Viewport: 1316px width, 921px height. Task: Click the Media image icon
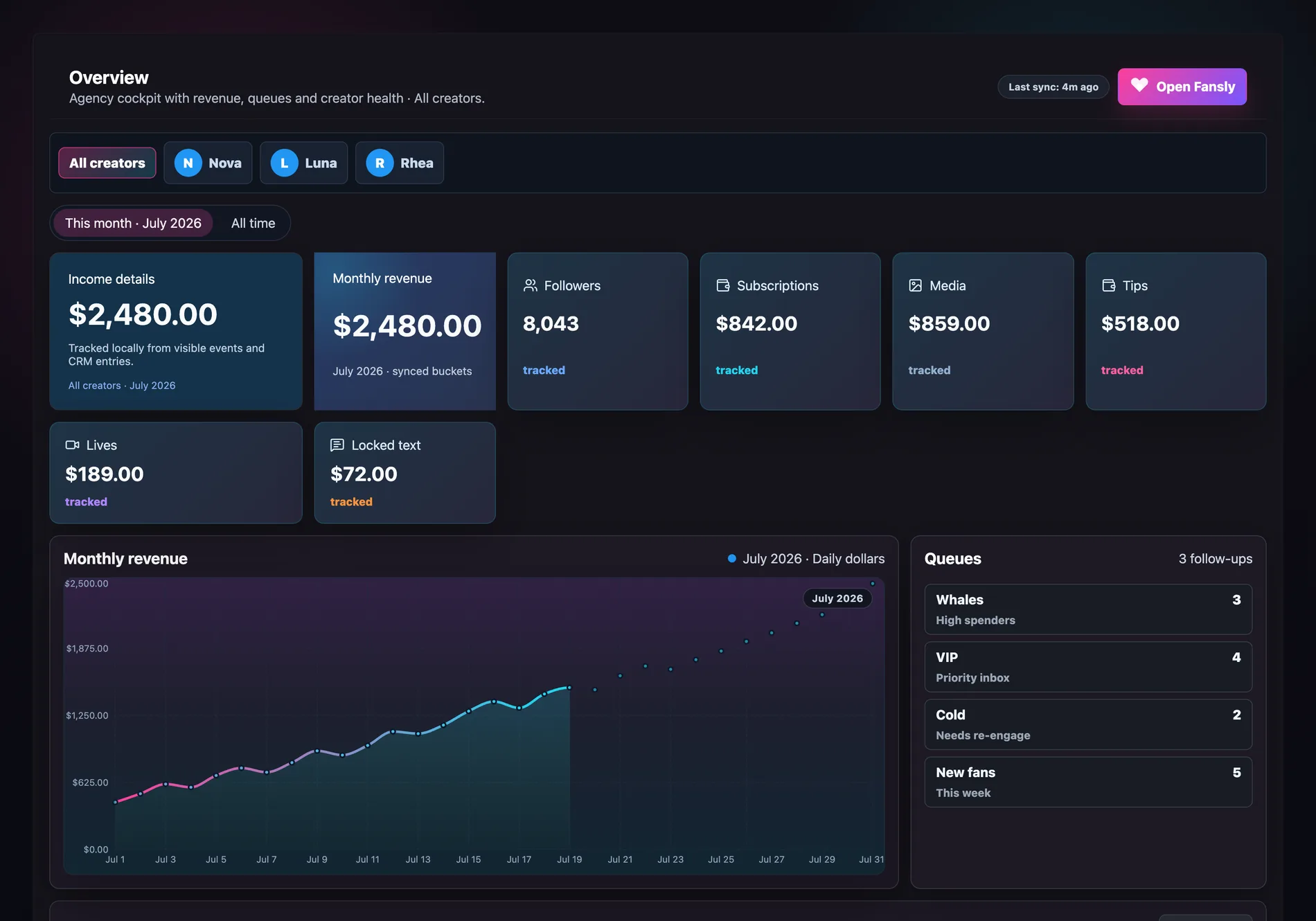(916, 285)
